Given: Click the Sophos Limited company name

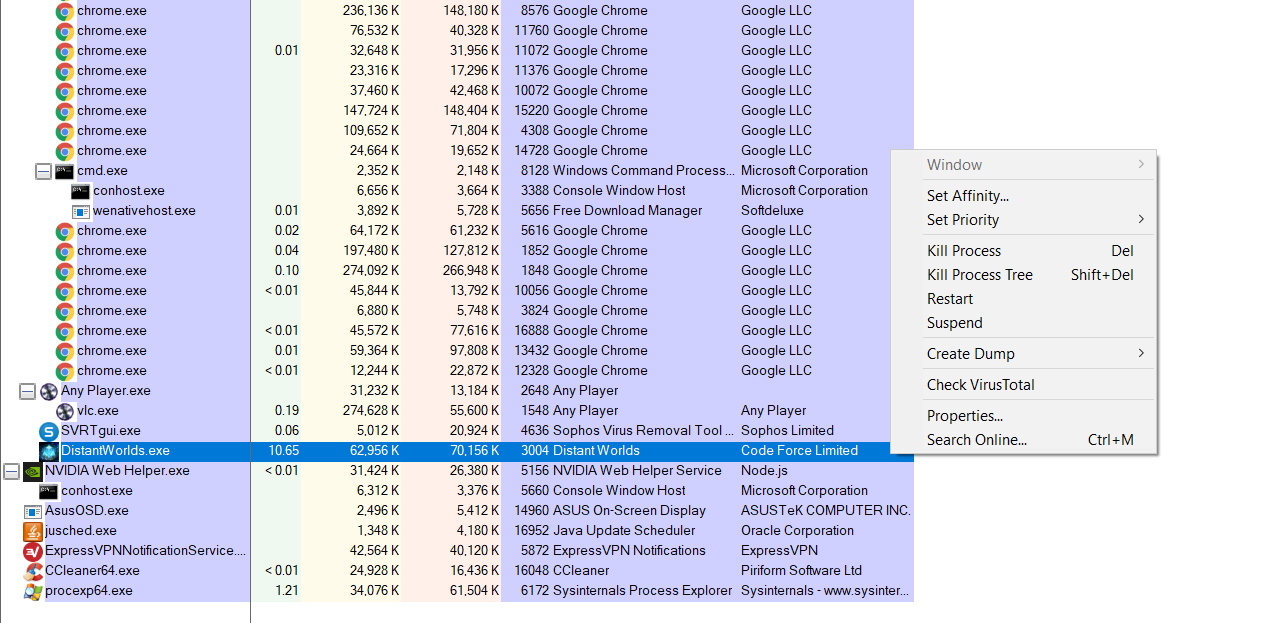Looking at the screenshot, I should pyautogui.click(x=787, y=431).
